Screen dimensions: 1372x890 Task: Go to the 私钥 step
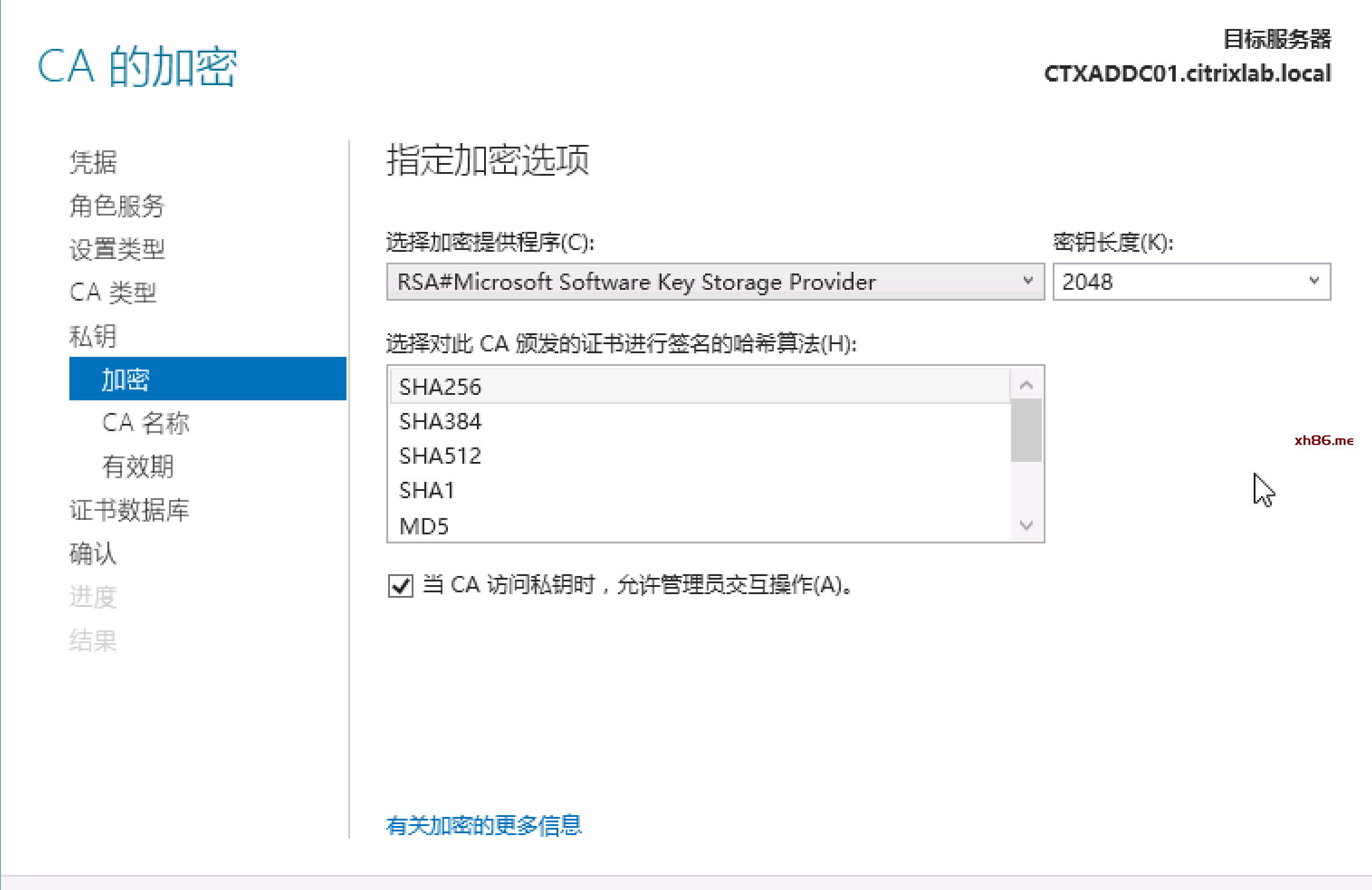[x=93, y=336]
